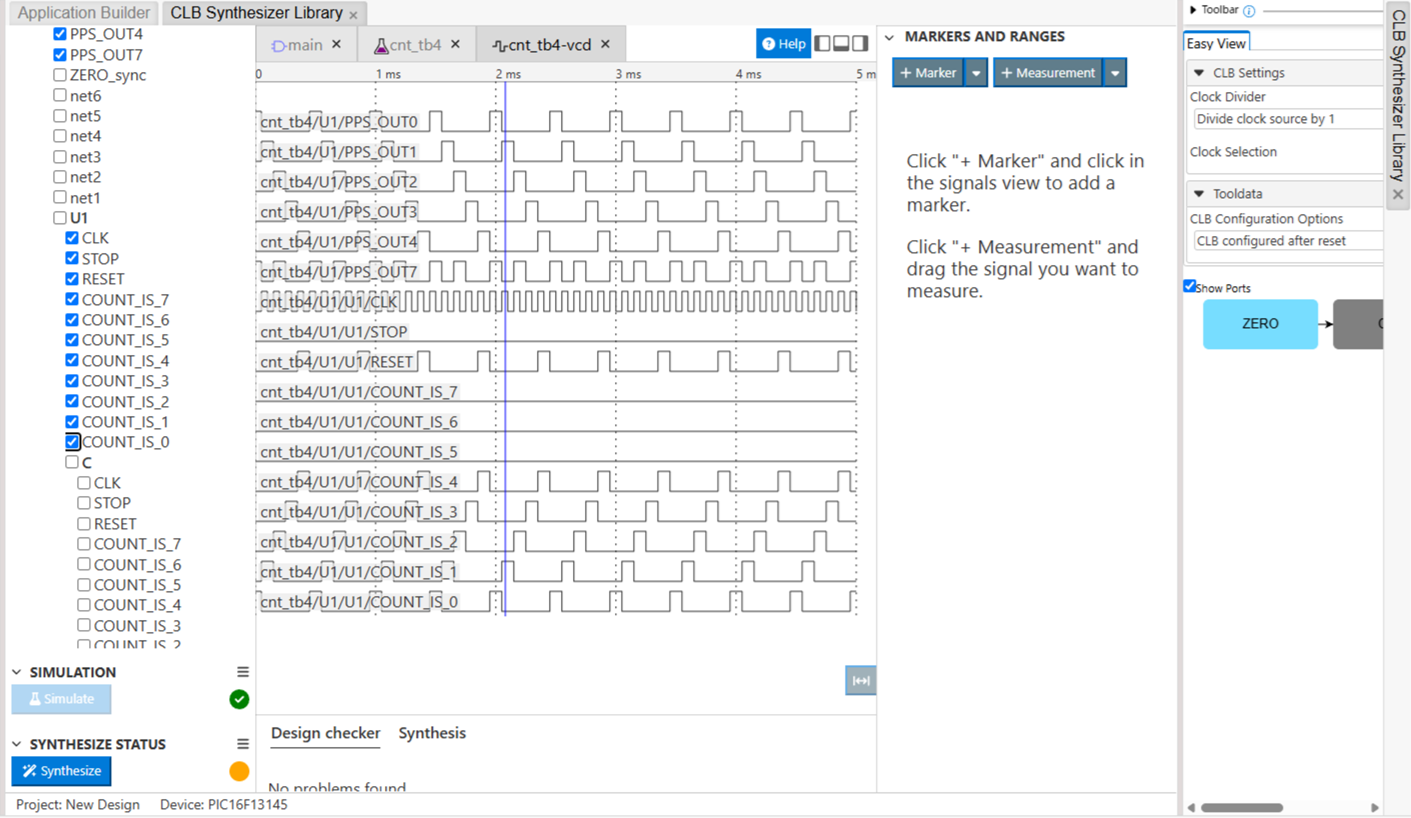
Task: Close the cnt_tb4-vcd waveform tab
Action: point(605,45)
